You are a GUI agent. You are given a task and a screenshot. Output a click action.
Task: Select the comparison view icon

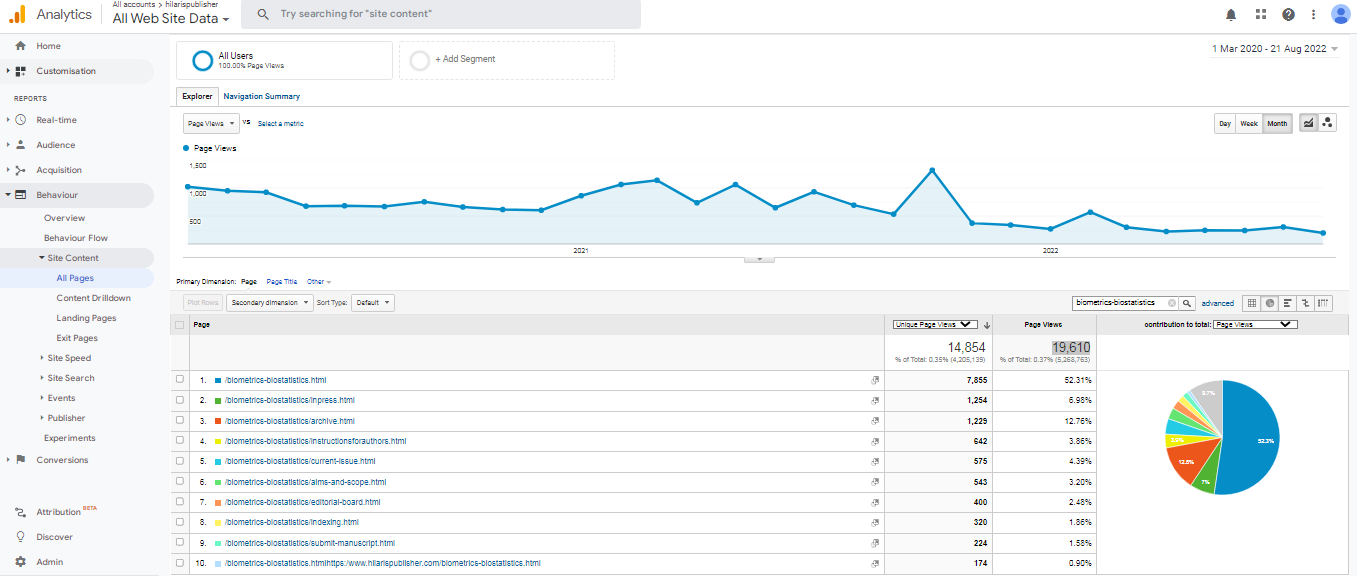click(1305, 303)
